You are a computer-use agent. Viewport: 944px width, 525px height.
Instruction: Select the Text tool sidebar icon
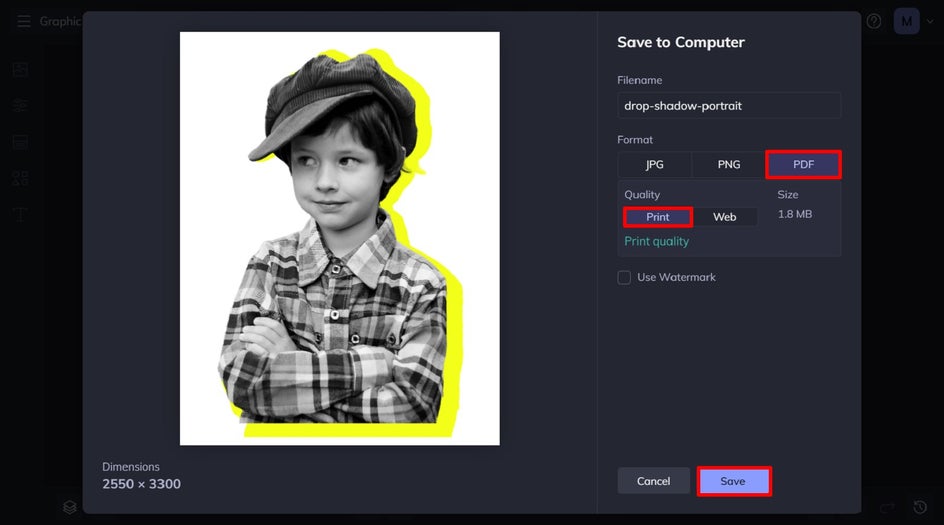[x=20, y=214]
